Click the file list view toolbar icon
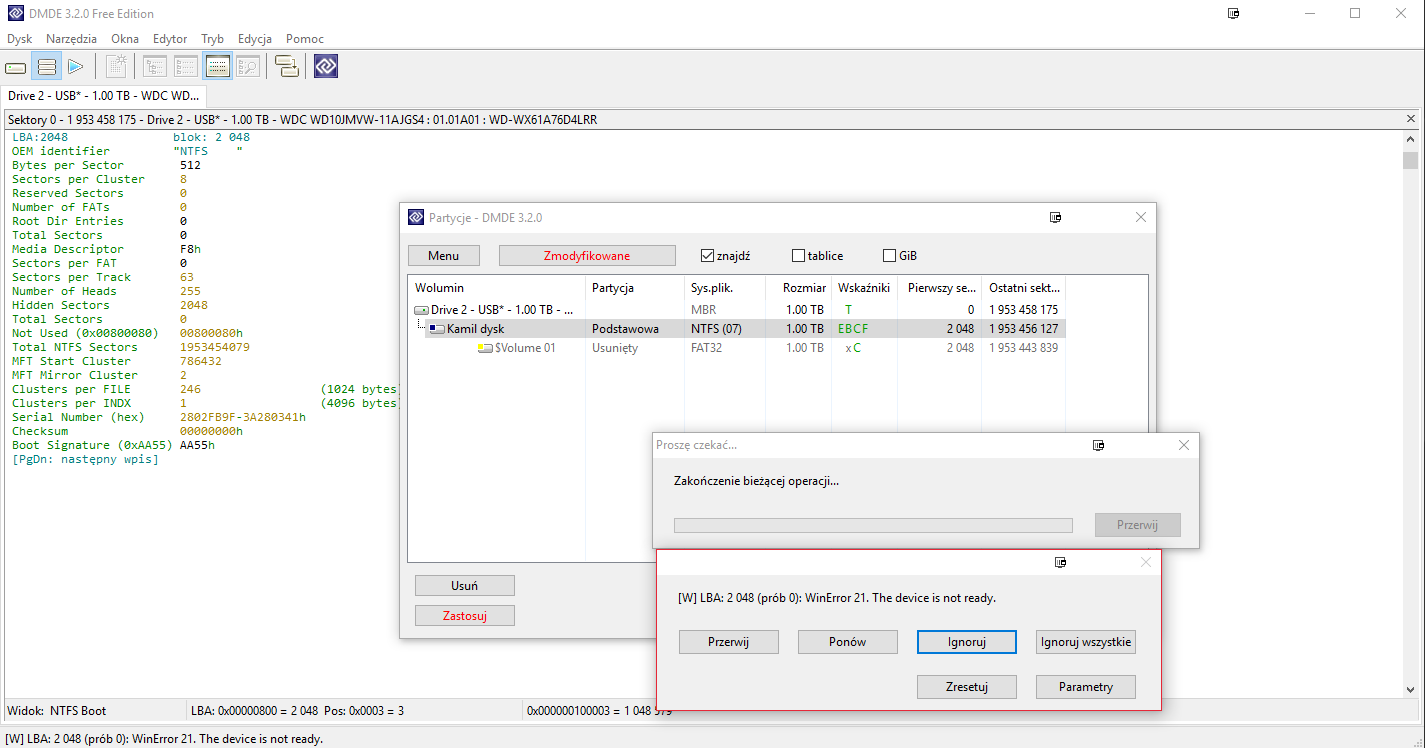Screen dimensions: 1425x748 [x=186, y=67]
